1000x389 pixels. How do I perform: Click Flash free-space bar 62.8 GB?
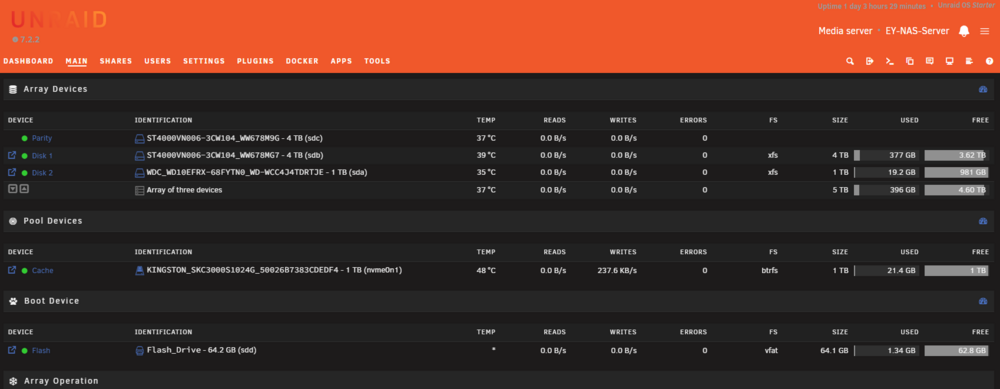(956, 350)
